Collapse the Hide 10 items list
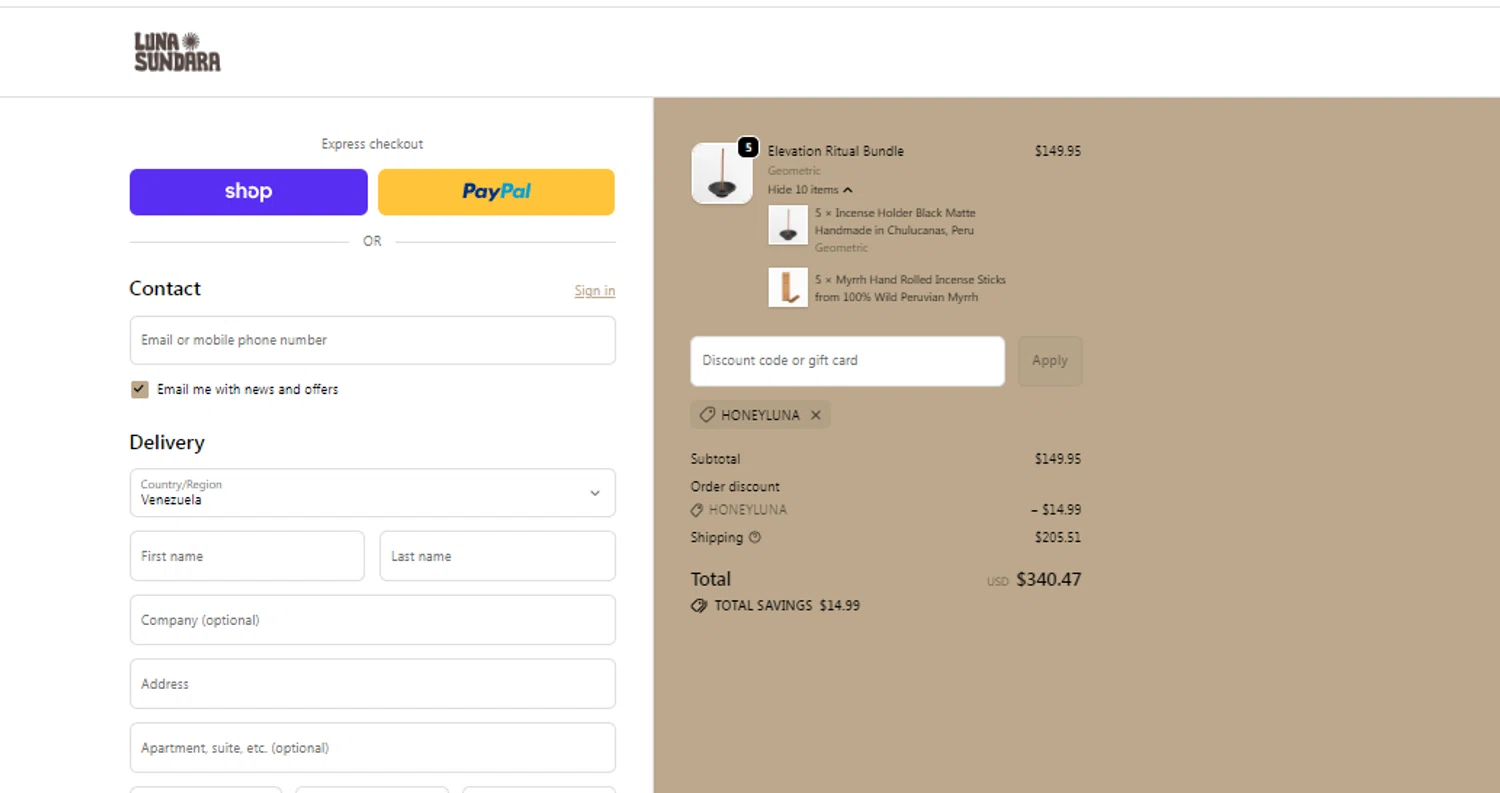Viewport: 1500px width, 793px height. pyautogui.click(x=810, y=189)
